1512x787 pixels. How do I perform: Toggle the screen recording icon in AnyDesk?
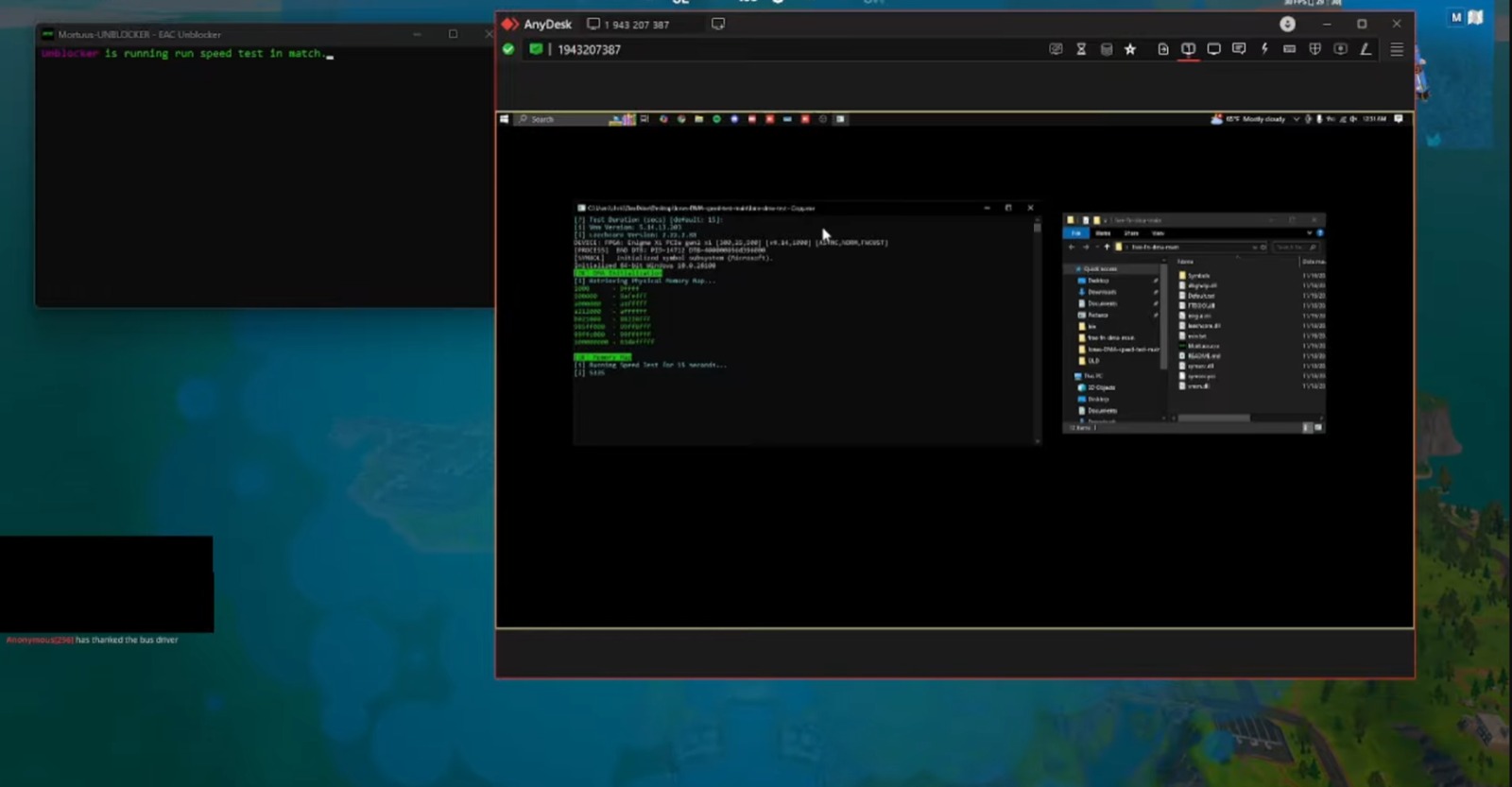[1340, 49]
